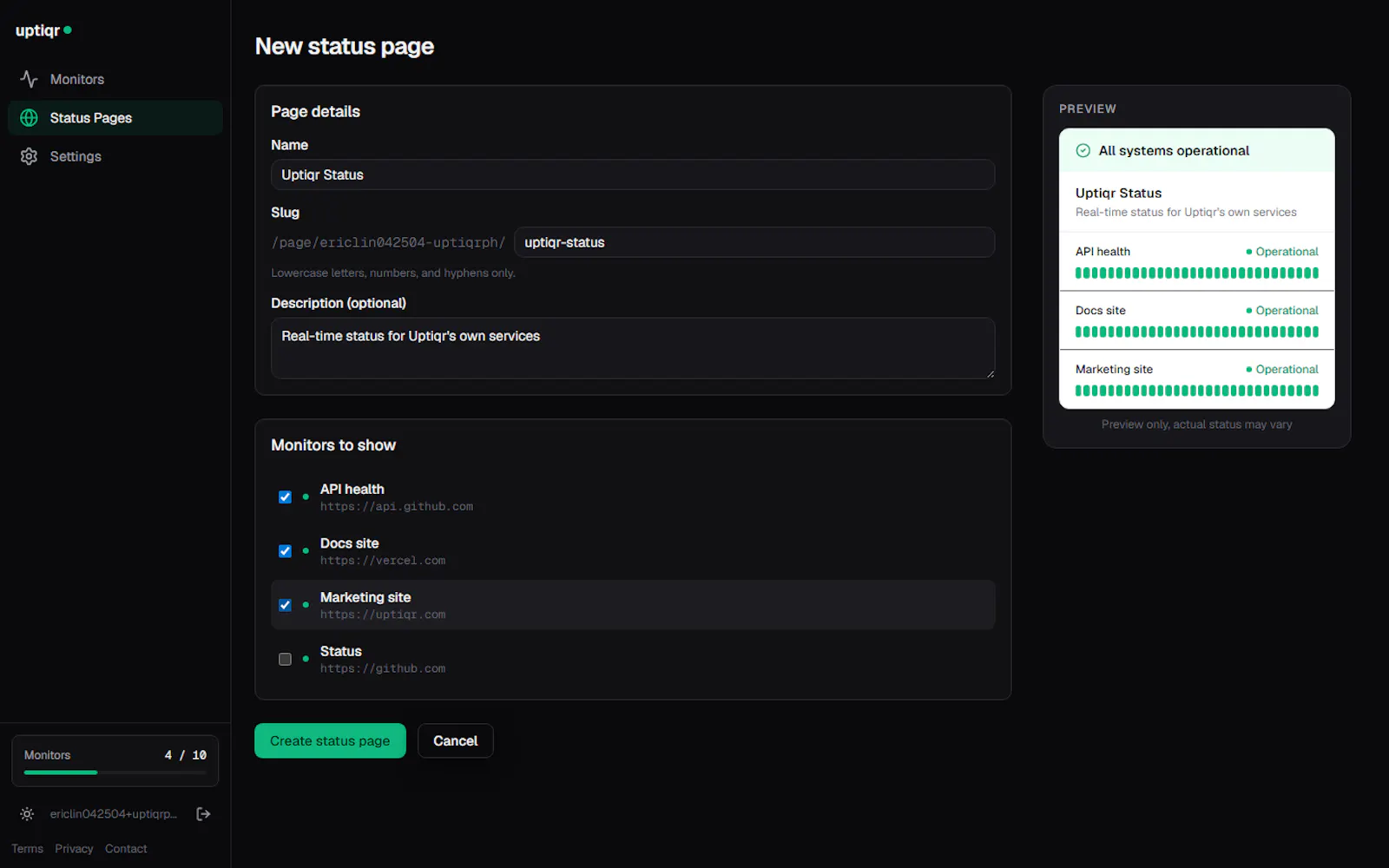
Task: Open the Contact link
Action: pyautogui.click(x=126, y=849)
